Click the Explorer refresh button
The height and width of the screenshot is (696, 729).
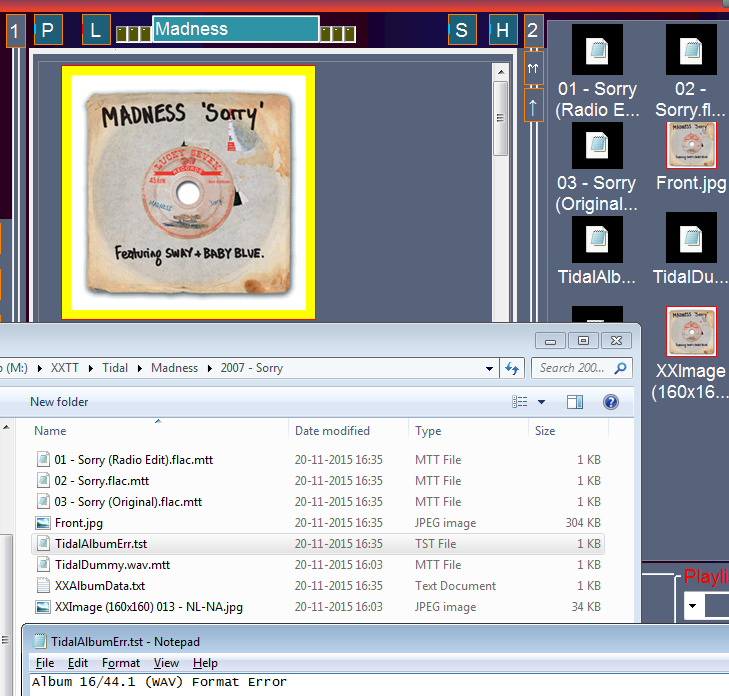coord(512,369)
